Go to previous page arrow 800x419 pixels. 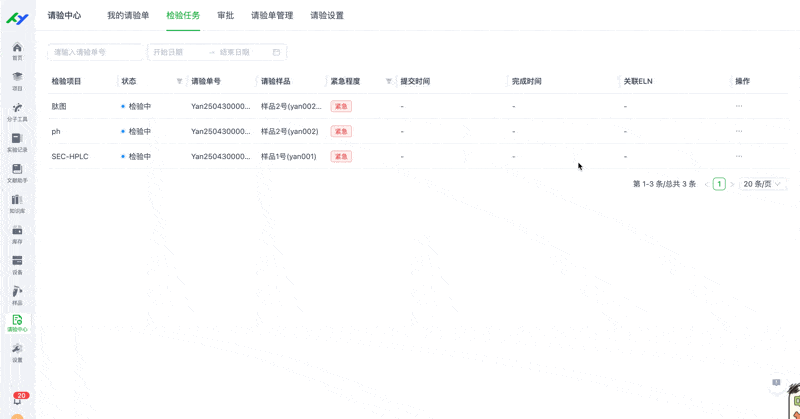(707, 184)
